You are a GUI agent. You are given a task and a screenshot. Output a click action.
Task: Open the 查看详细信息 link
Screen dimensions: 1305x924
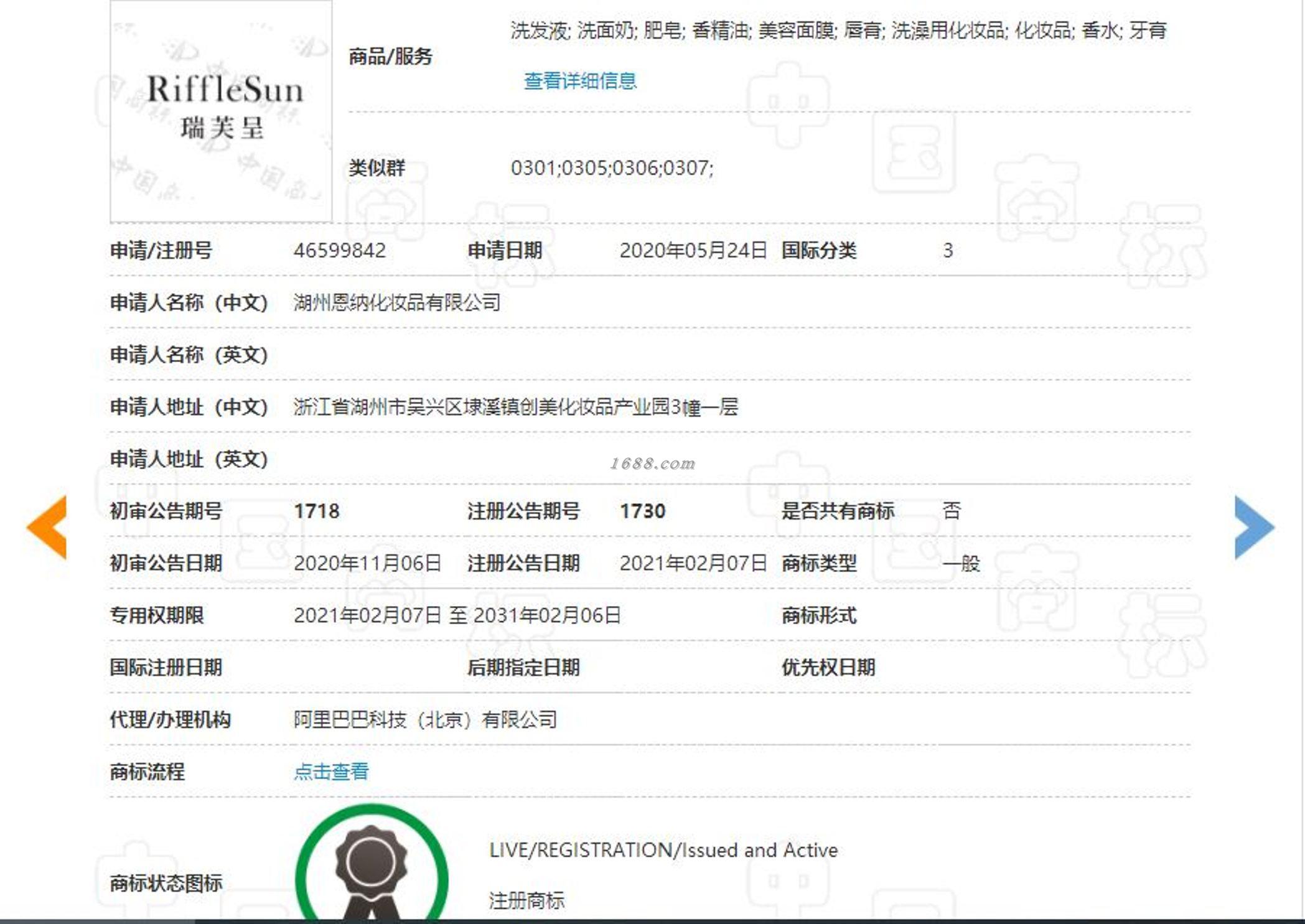pos(580,81)
